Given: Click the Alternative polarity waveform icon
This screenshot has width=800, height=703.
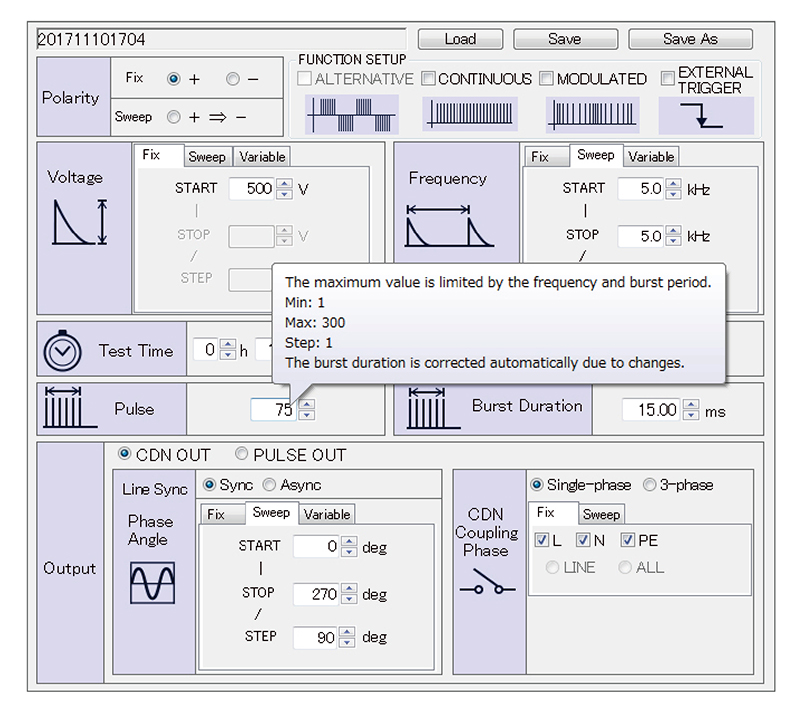Looking at the screenshot, I should (351, 115).
